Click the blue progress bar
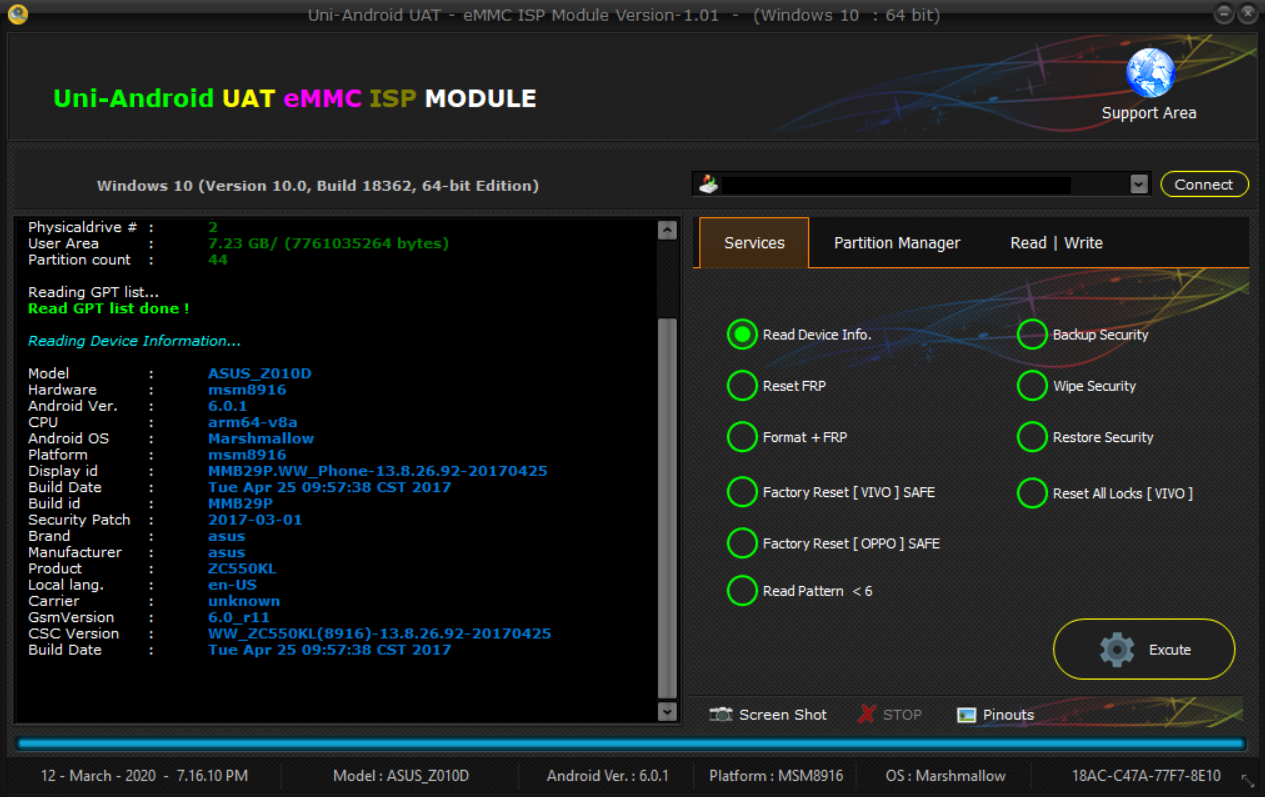1265x797 pixels. point(631,743)
